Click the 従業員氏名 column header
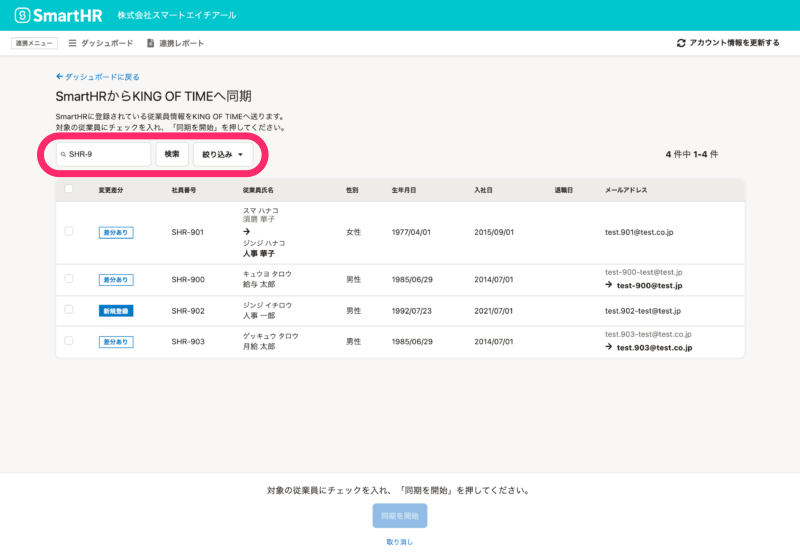Viewport: 800px width, 560px height. [258, 190]
